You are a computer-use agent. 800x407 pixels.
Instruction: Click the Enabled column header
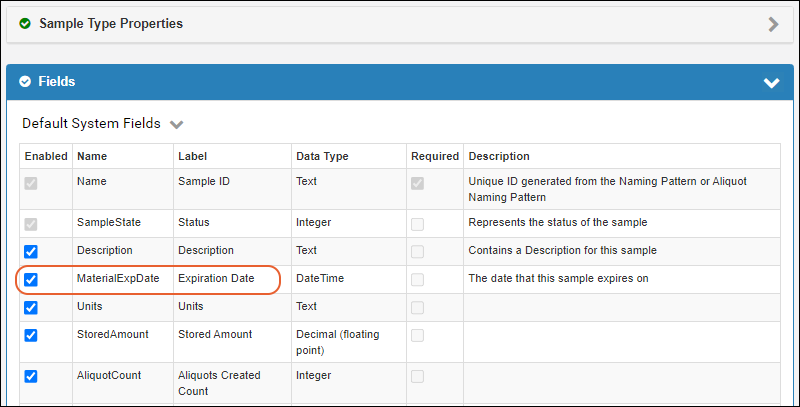pyautogui.click(x=46, y=157)
